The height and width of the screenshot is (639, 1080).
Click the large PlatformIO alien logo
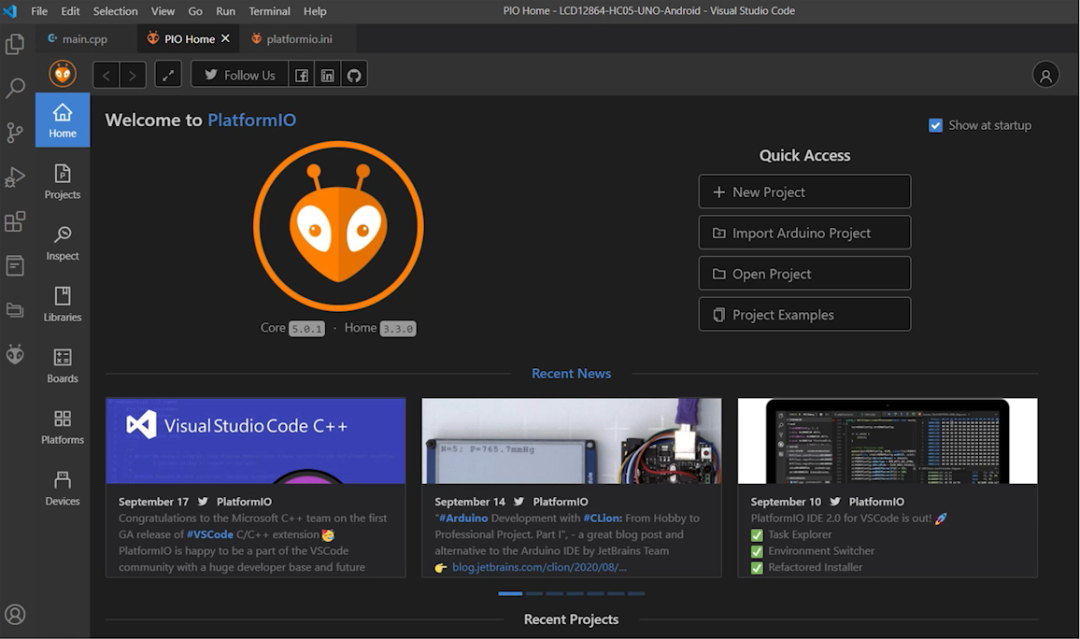(338, 227)
